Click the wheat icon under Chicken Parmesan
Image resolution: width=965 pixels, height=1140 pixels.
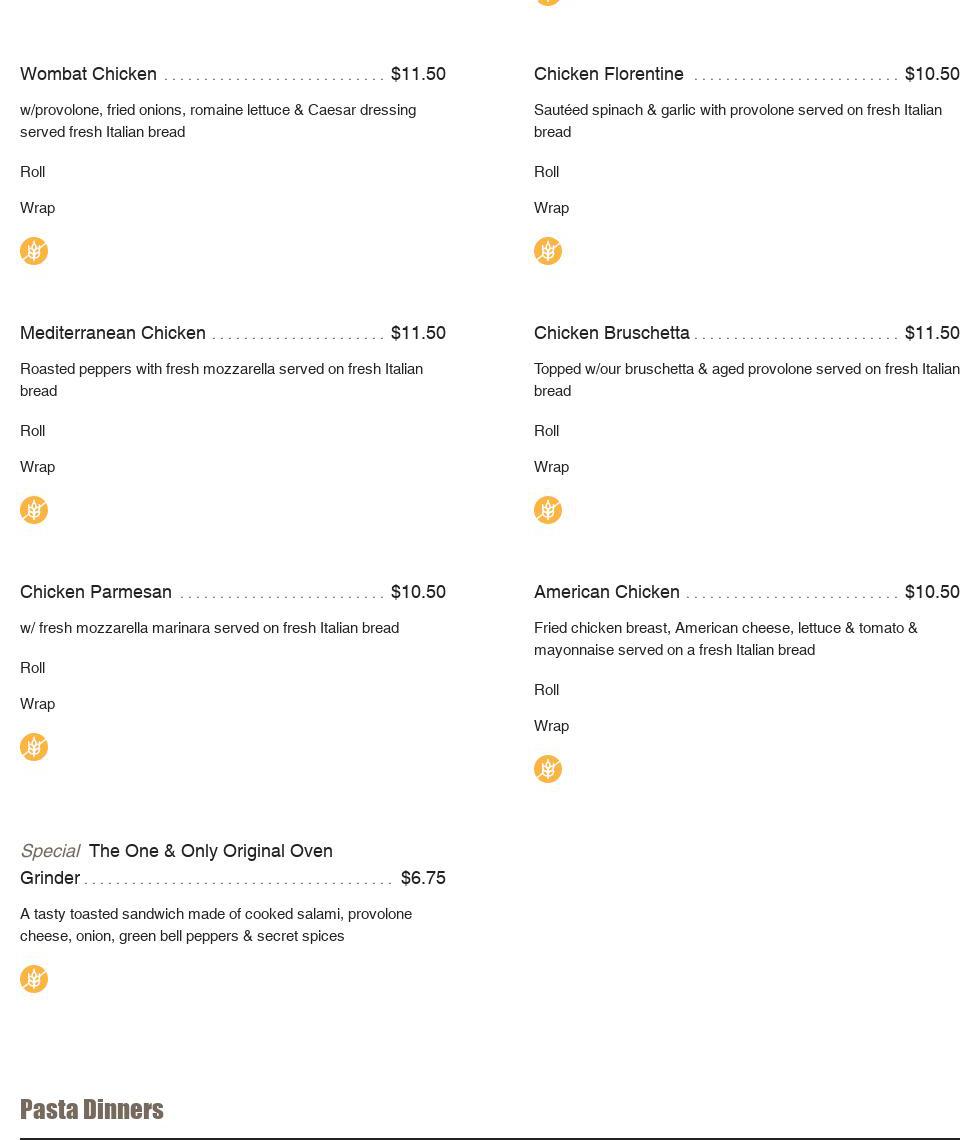[x=34, y=747]
